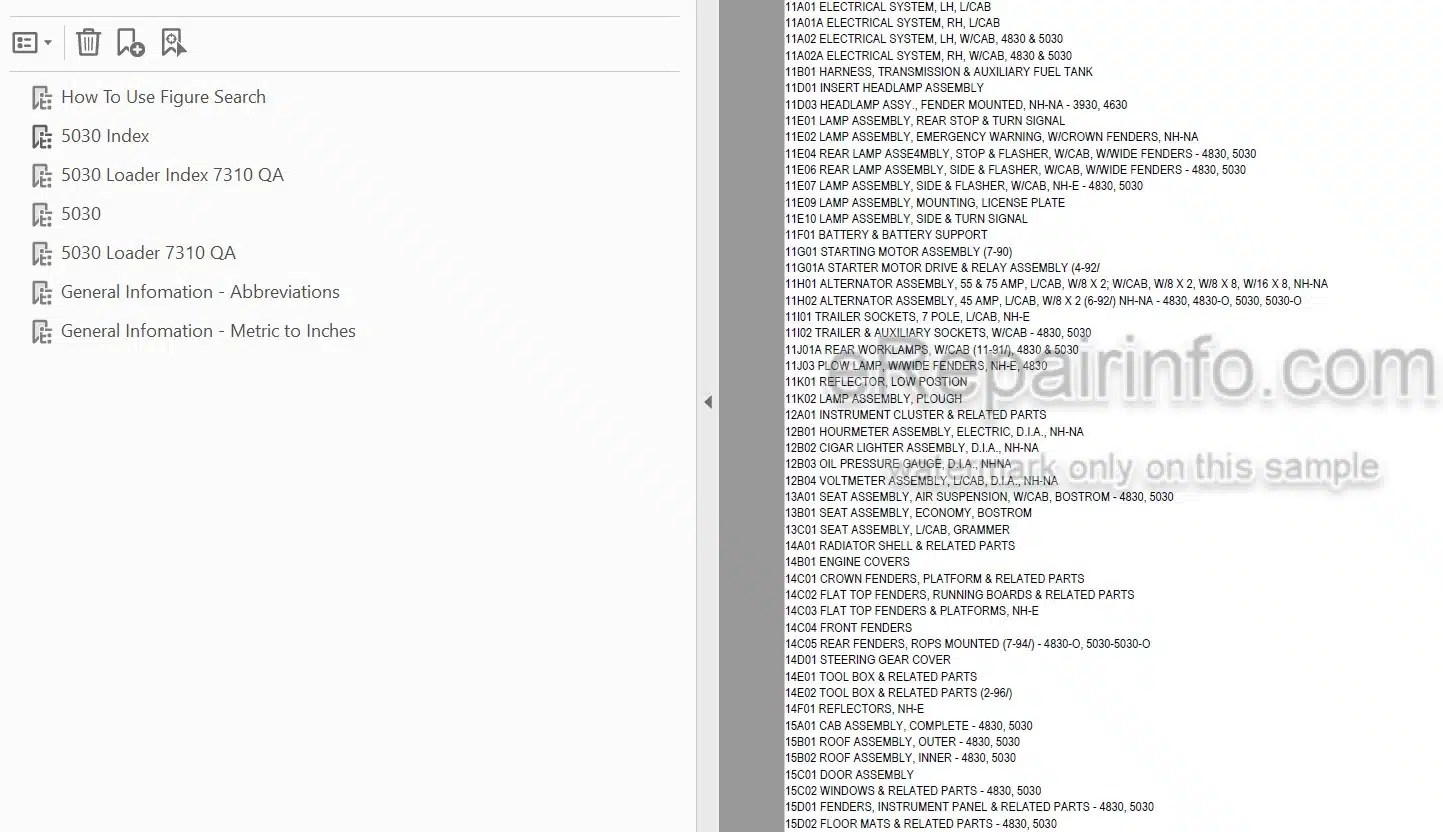Open the '5030 Index' bookmark
Viewport: 1443px width, 832px height.
pyautogui.click(x=105, y=136)
